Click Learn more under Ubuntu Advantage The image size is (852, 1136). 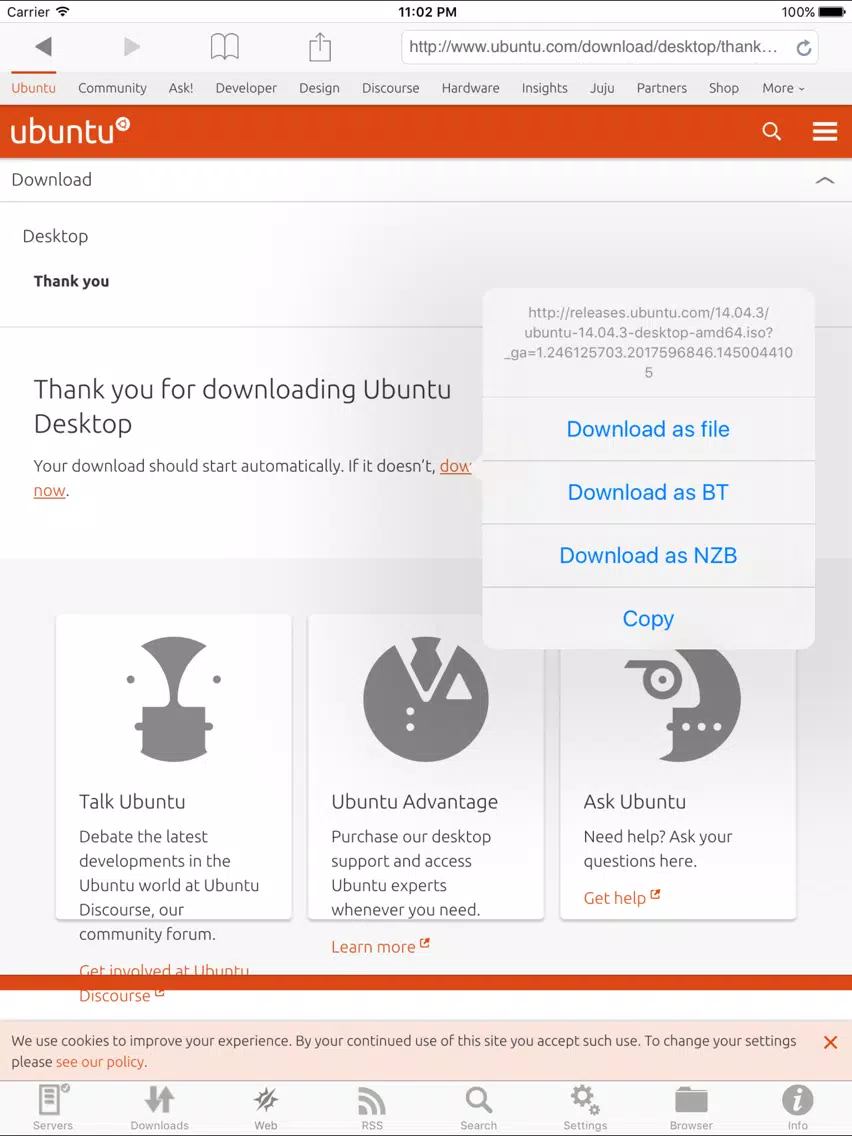coord(380,946)
